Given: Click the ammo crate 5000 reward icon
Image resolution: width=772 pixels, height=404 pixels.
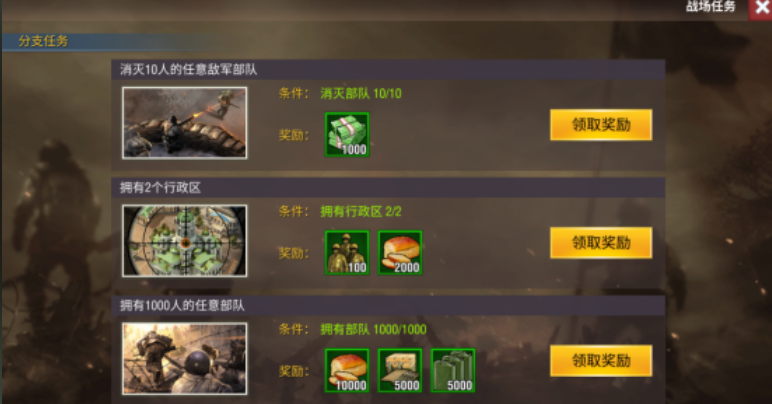Looking at the screenshot, I should point(400,371).
